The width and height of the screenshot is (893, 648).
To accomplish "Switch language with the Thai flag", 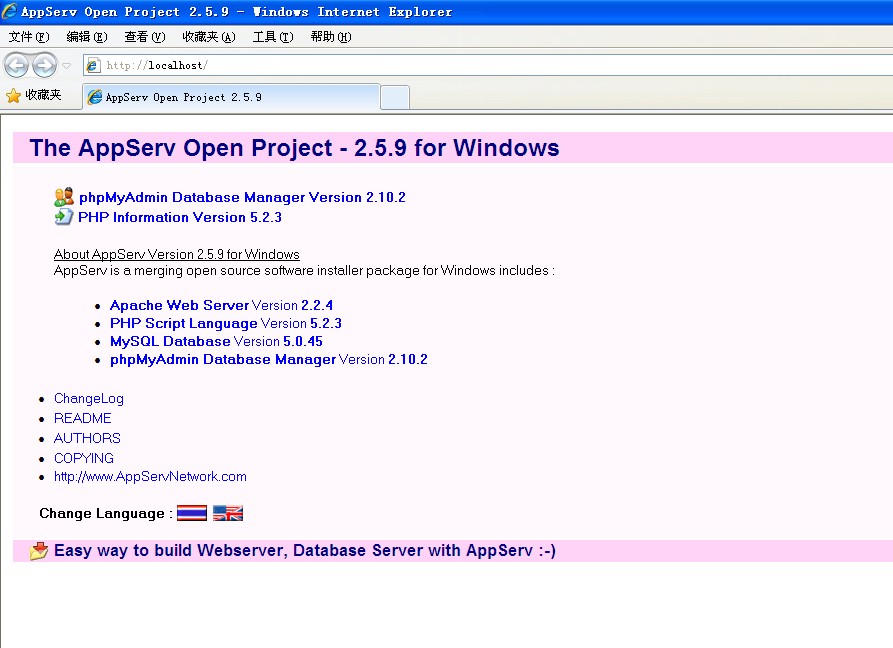I will pos(192,513).
